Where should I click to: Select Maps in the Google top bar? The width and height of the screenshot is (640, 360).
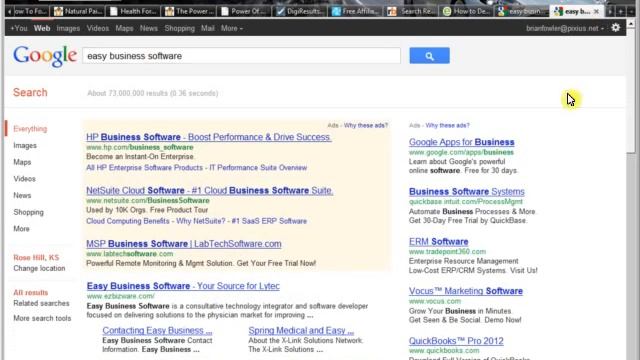tap(124, 28)
